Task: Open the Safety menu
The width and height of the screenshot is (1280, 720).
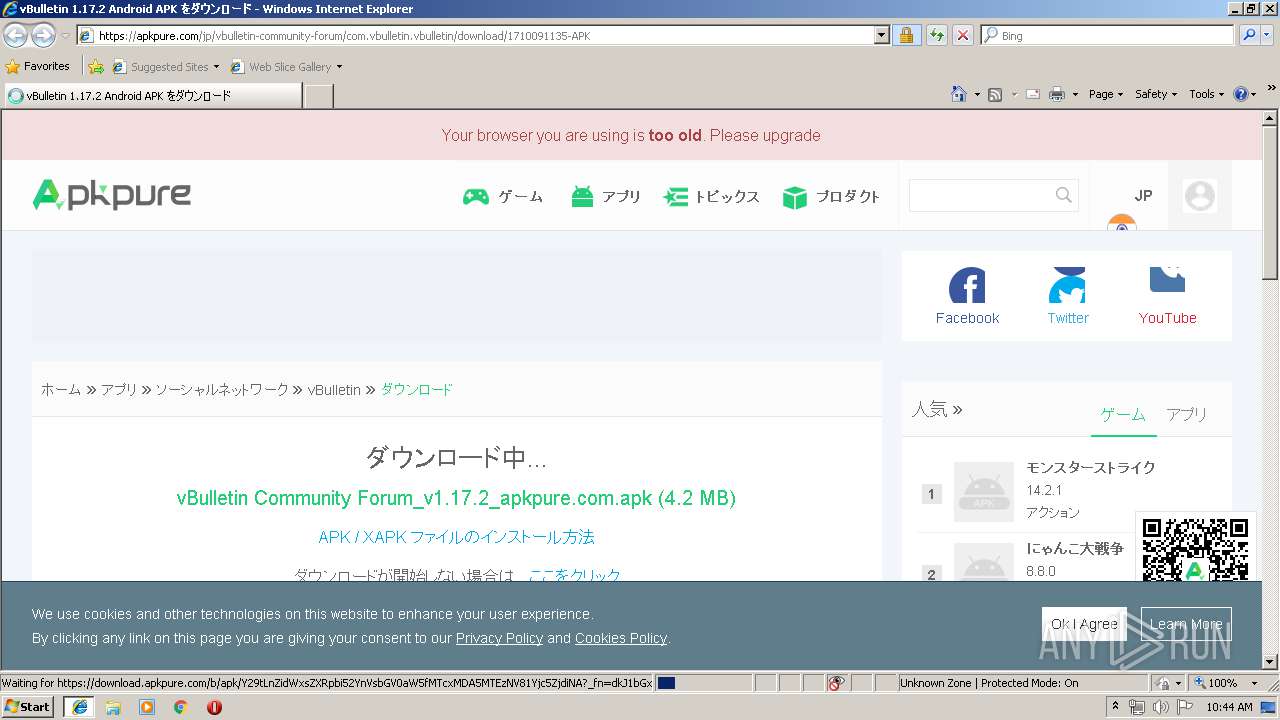Action: point(1156,94)
